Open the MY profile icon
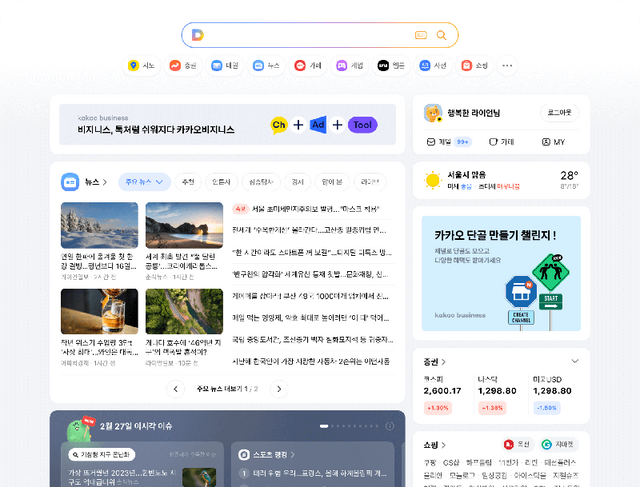Screen dimensions: 640x487 (x=546, y=142)
